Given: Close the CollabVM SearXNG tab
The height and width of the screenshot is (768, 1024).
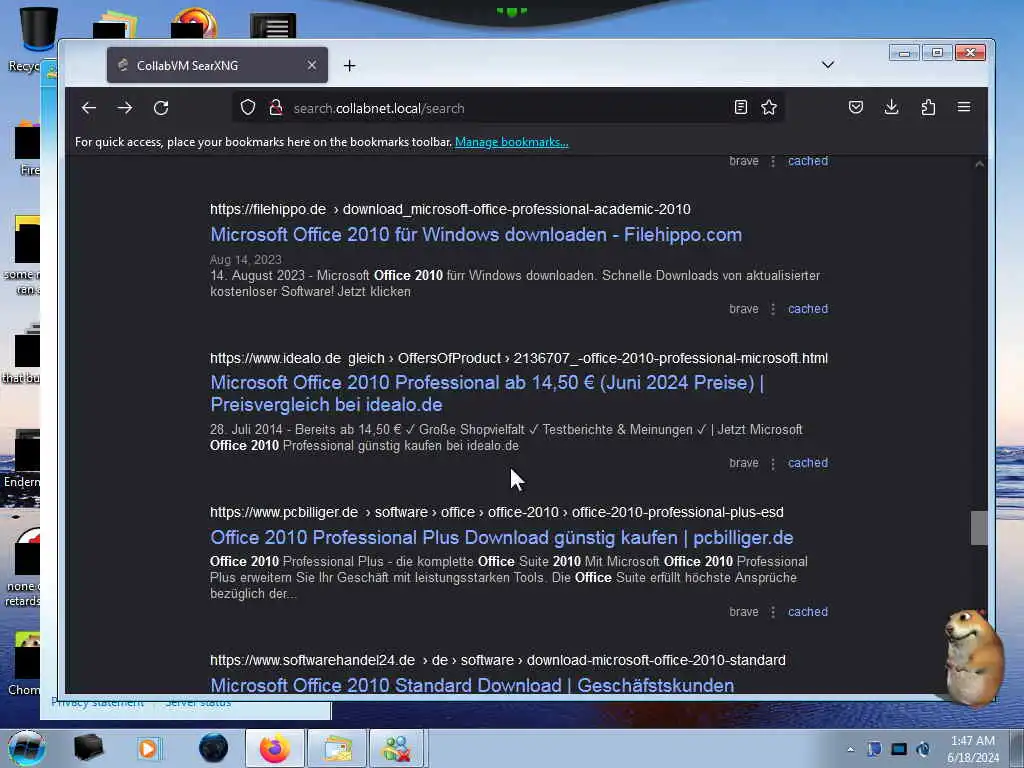Looking at the screenshot, I should [x=312, y=65].
